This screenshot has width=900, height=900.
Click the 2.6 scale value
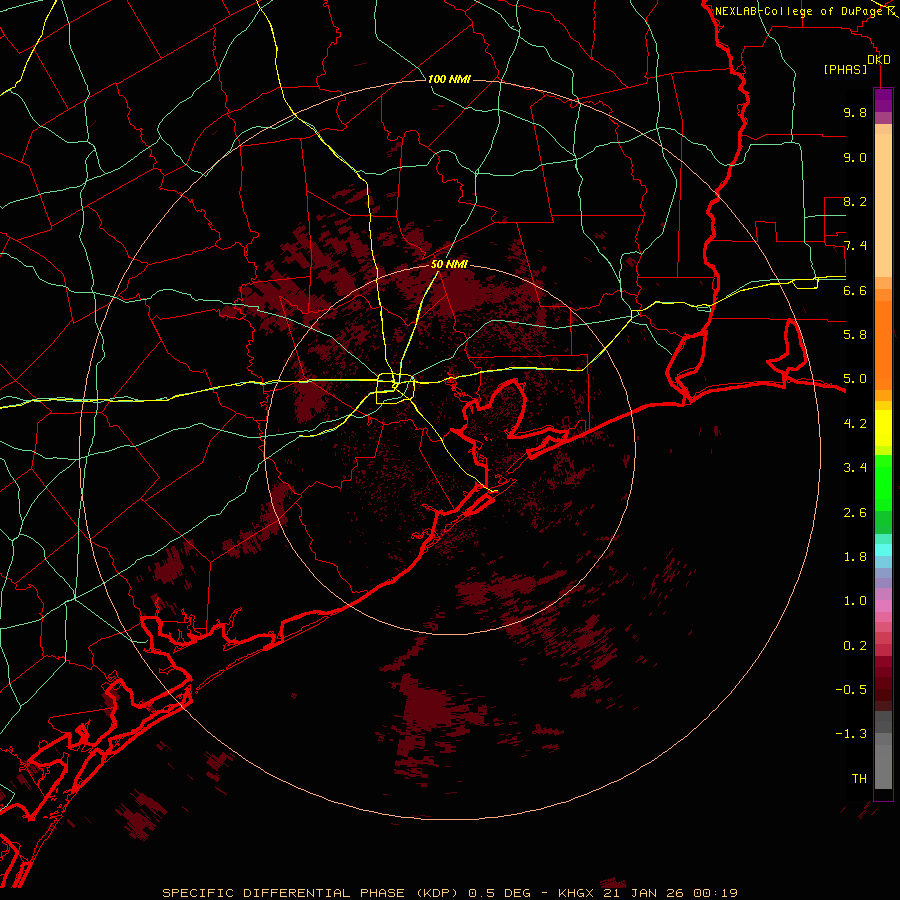pyautogui.click(x=855, y=512)
